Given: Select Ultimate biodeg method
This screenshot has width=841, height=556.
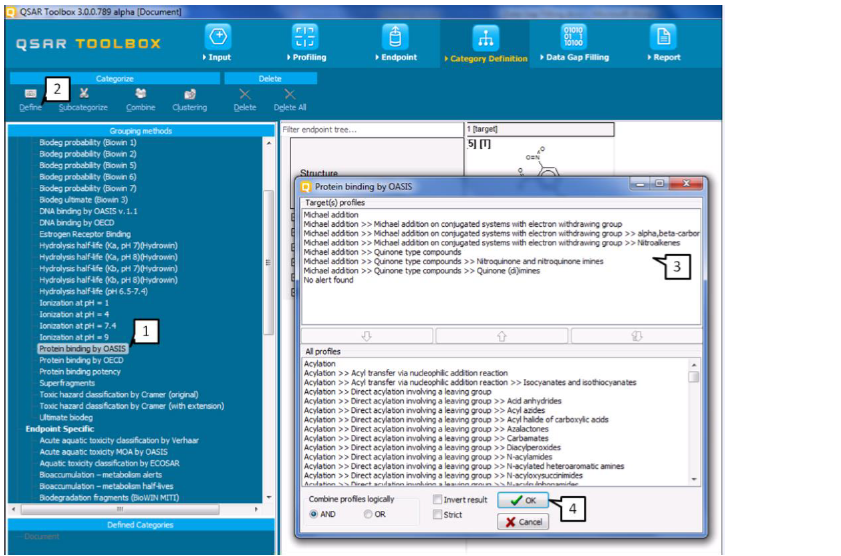Looking at the screenshot, I should pos(66,417).
